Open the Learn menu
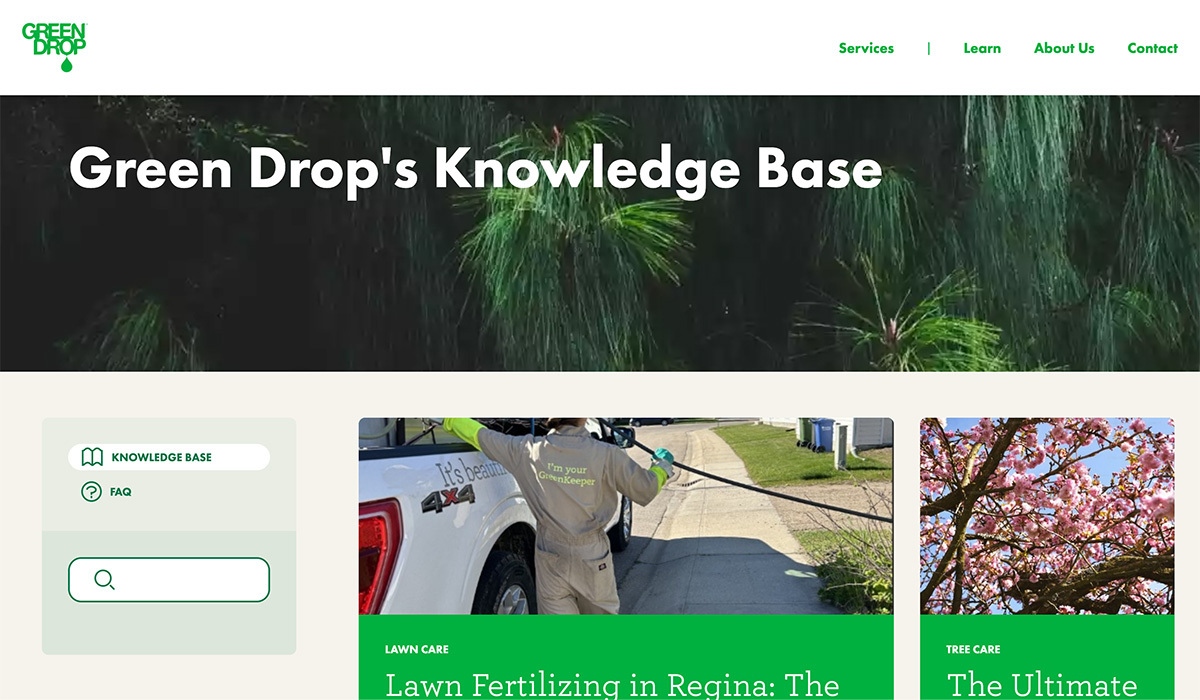This screenshot has width=1200, height=700. coord(982,48)
